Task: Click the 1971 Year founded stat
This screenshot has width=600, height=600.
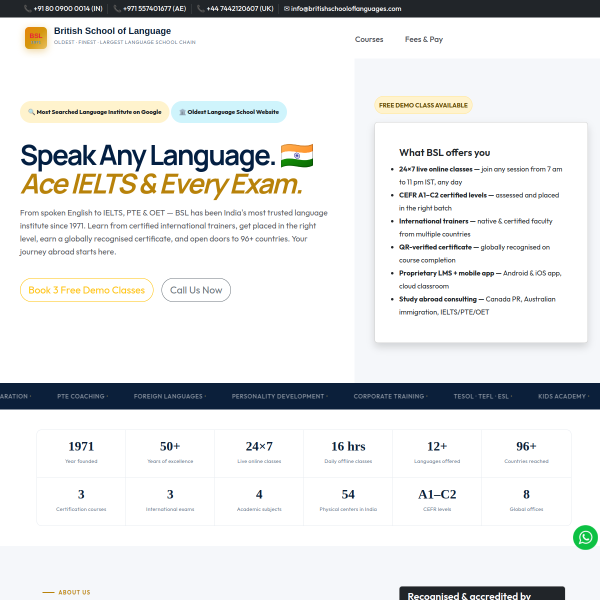Action: tap(81, 453)
